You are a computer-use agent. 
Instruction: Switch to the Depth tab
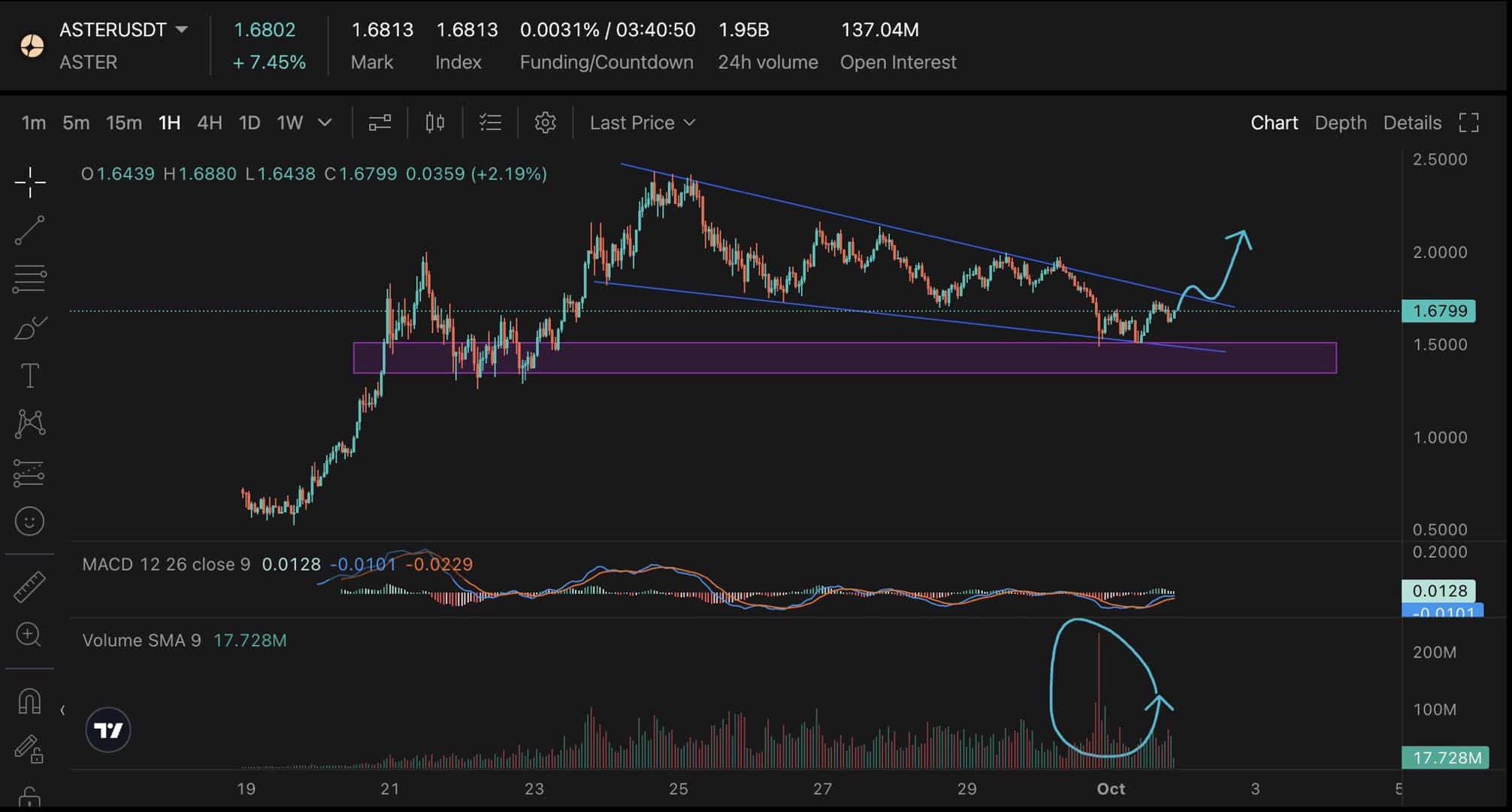(x=1341, y=122)
